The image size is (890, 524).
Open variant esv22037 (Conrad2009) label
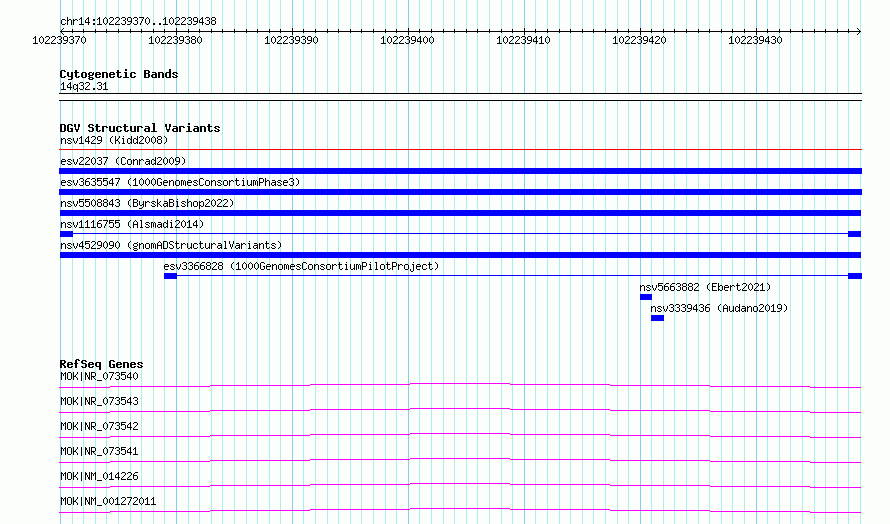pyautogui.click(x=123, y=161)
